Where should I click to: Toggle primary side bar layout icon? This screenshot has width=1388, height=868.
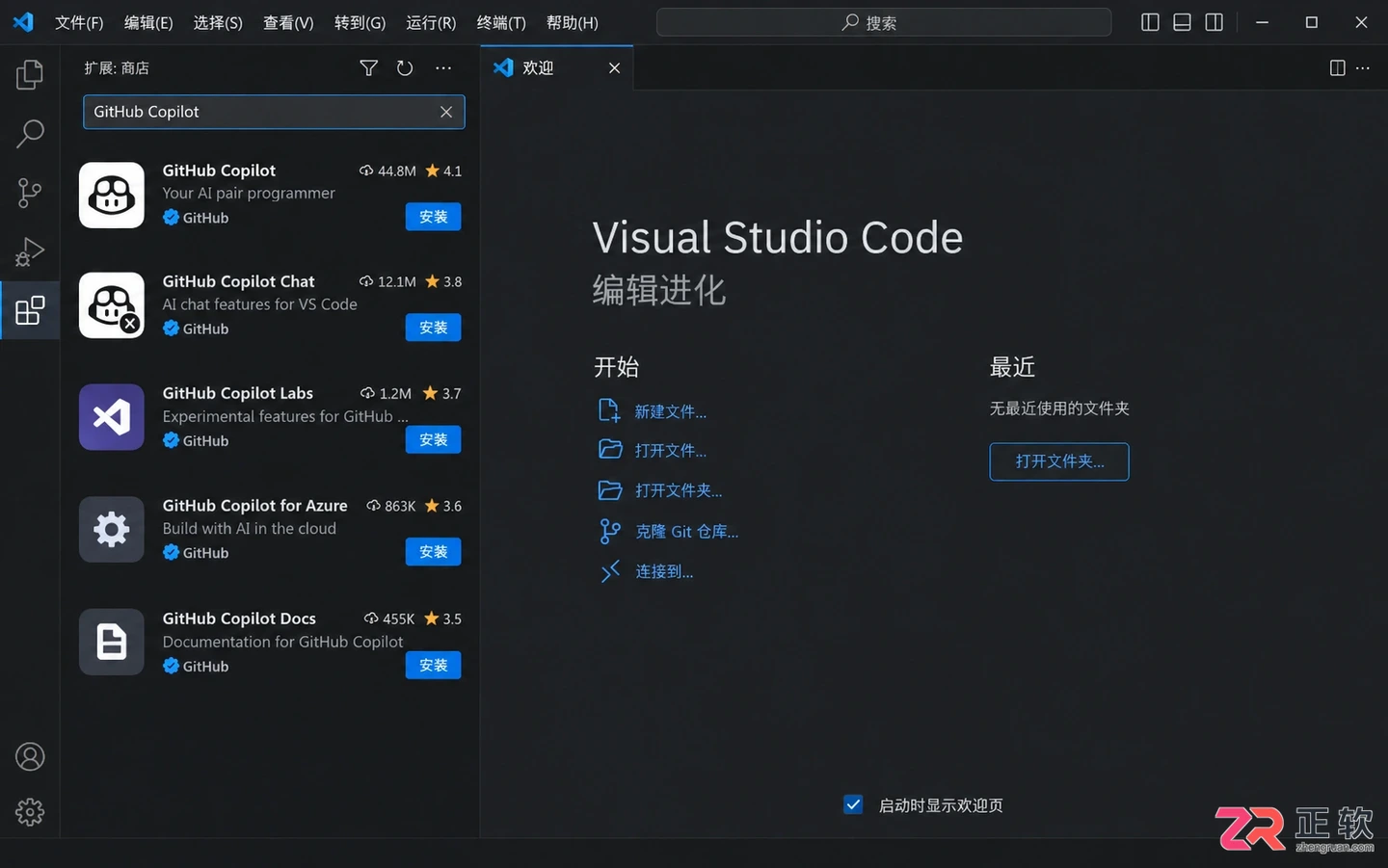point(1150,22)
